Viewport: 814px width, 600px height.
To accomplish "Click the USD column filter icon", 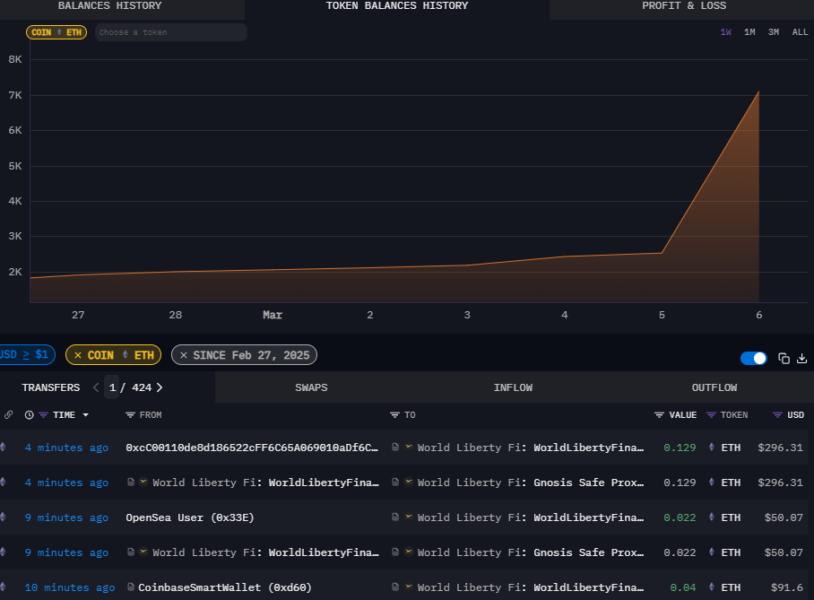I will [777, 415].
